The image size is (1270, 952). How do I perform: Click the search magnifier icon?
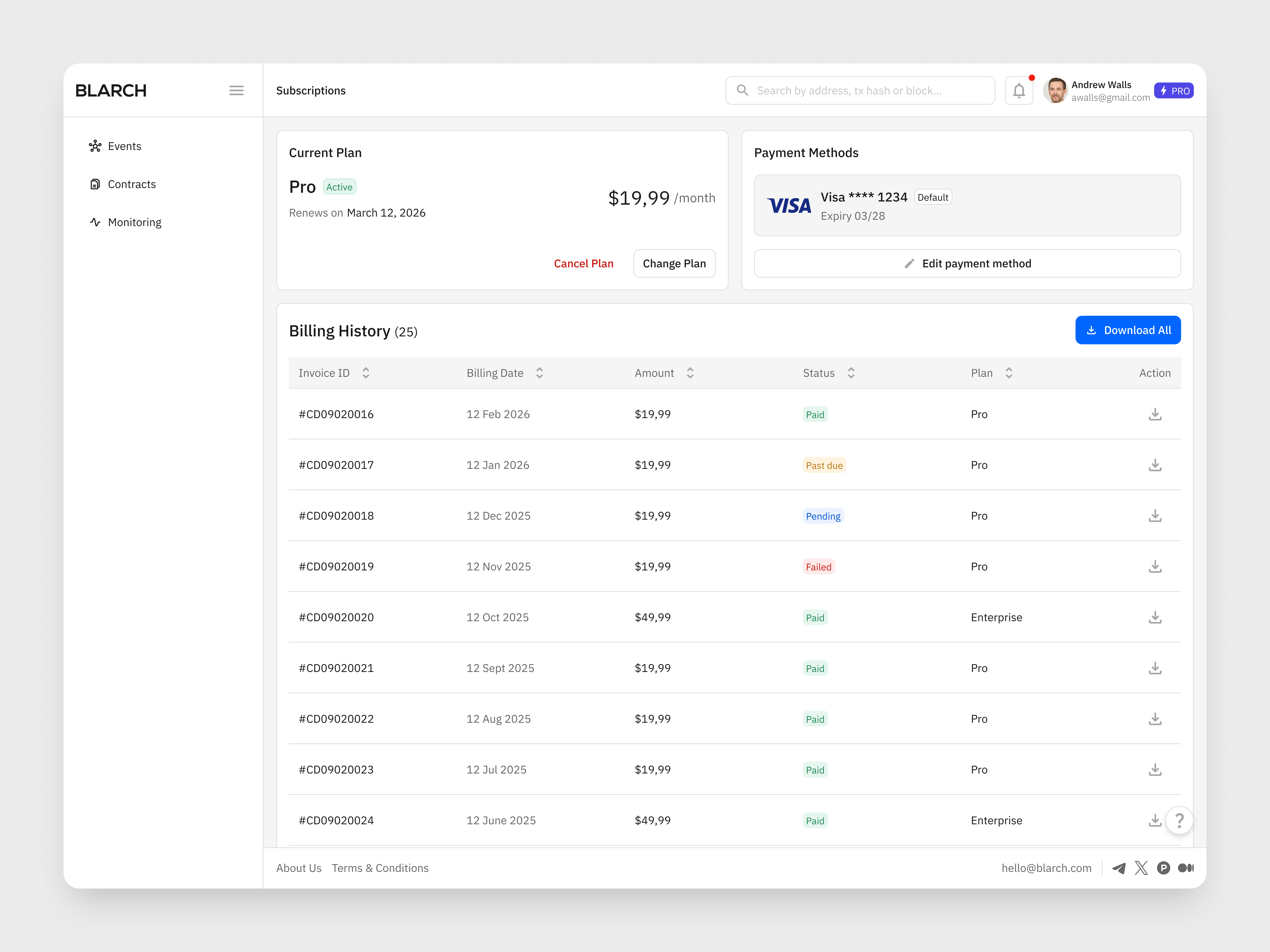[x=742, y=91]
